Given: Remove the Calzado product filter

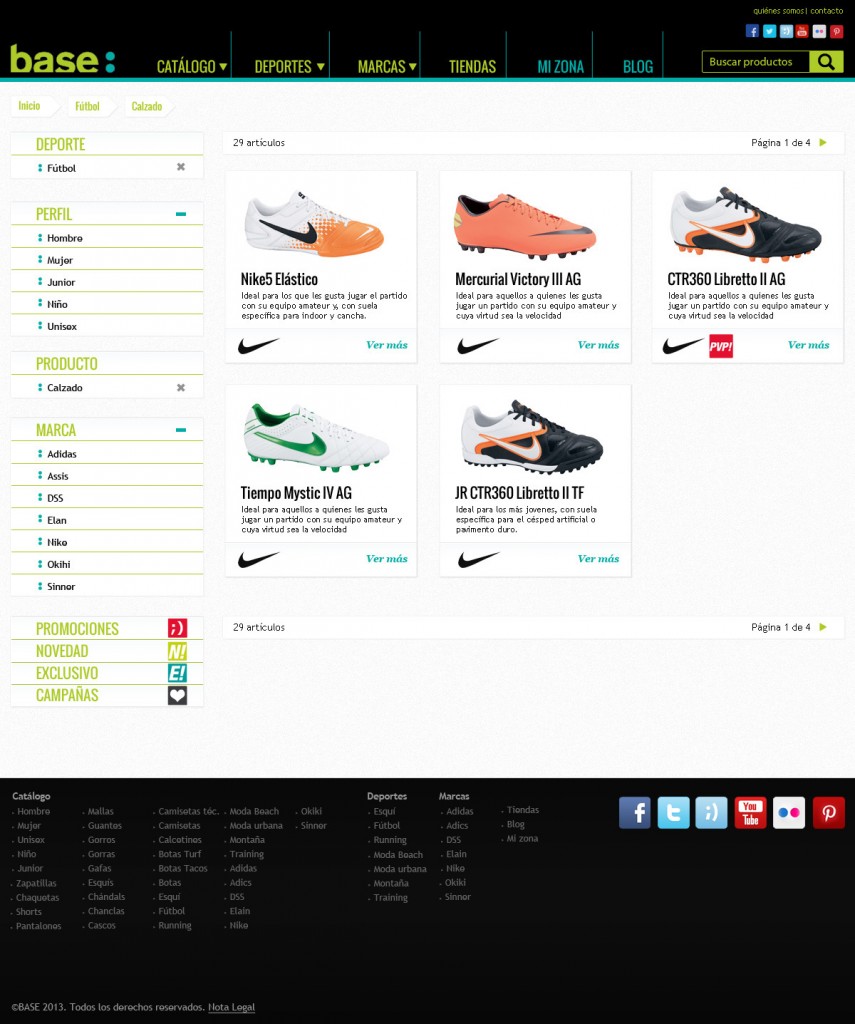Looking at the screenshot, I should [x=181, y=387].
